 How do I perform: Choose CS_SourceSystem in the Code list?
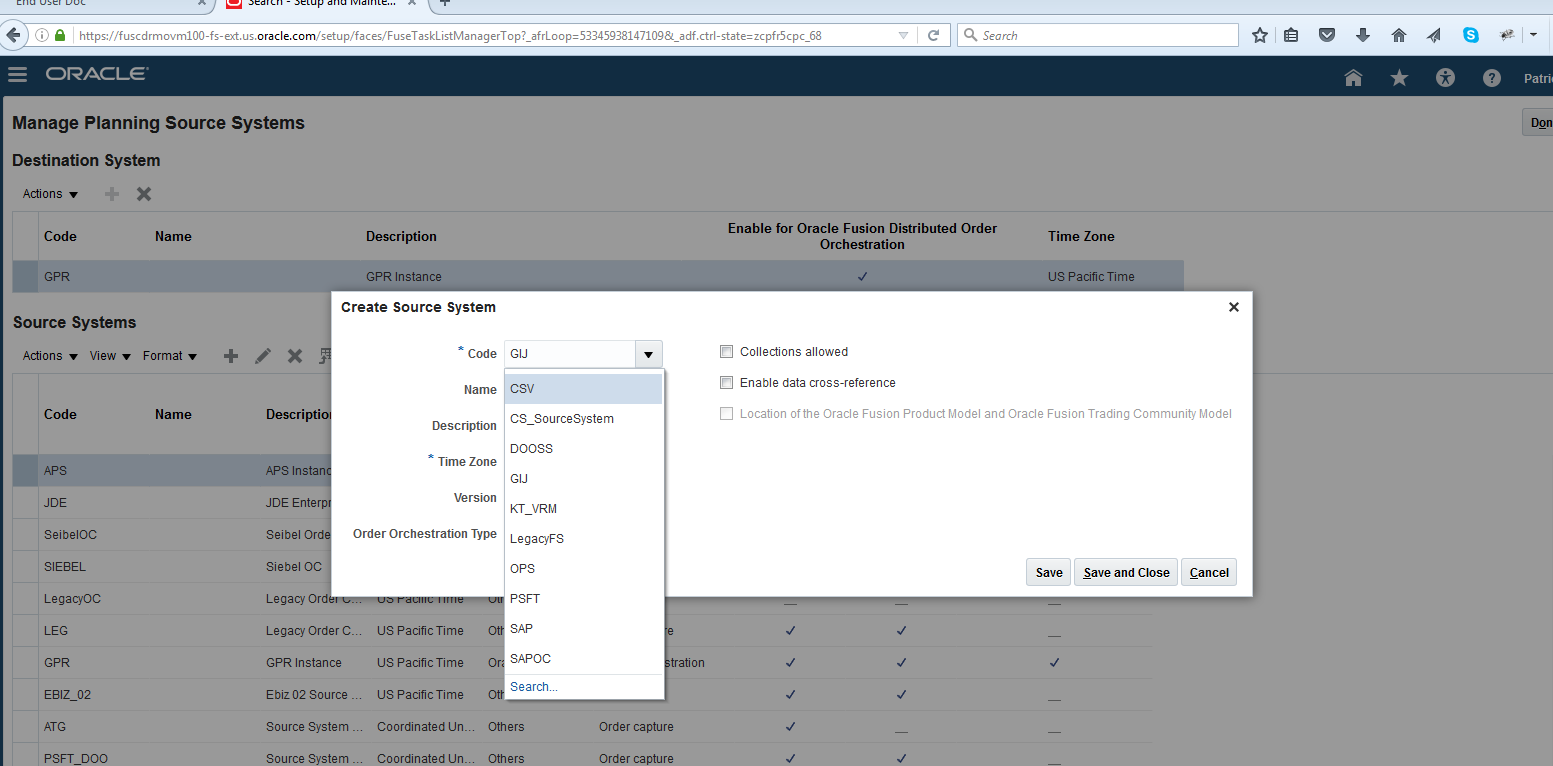(x=584, y=419)
